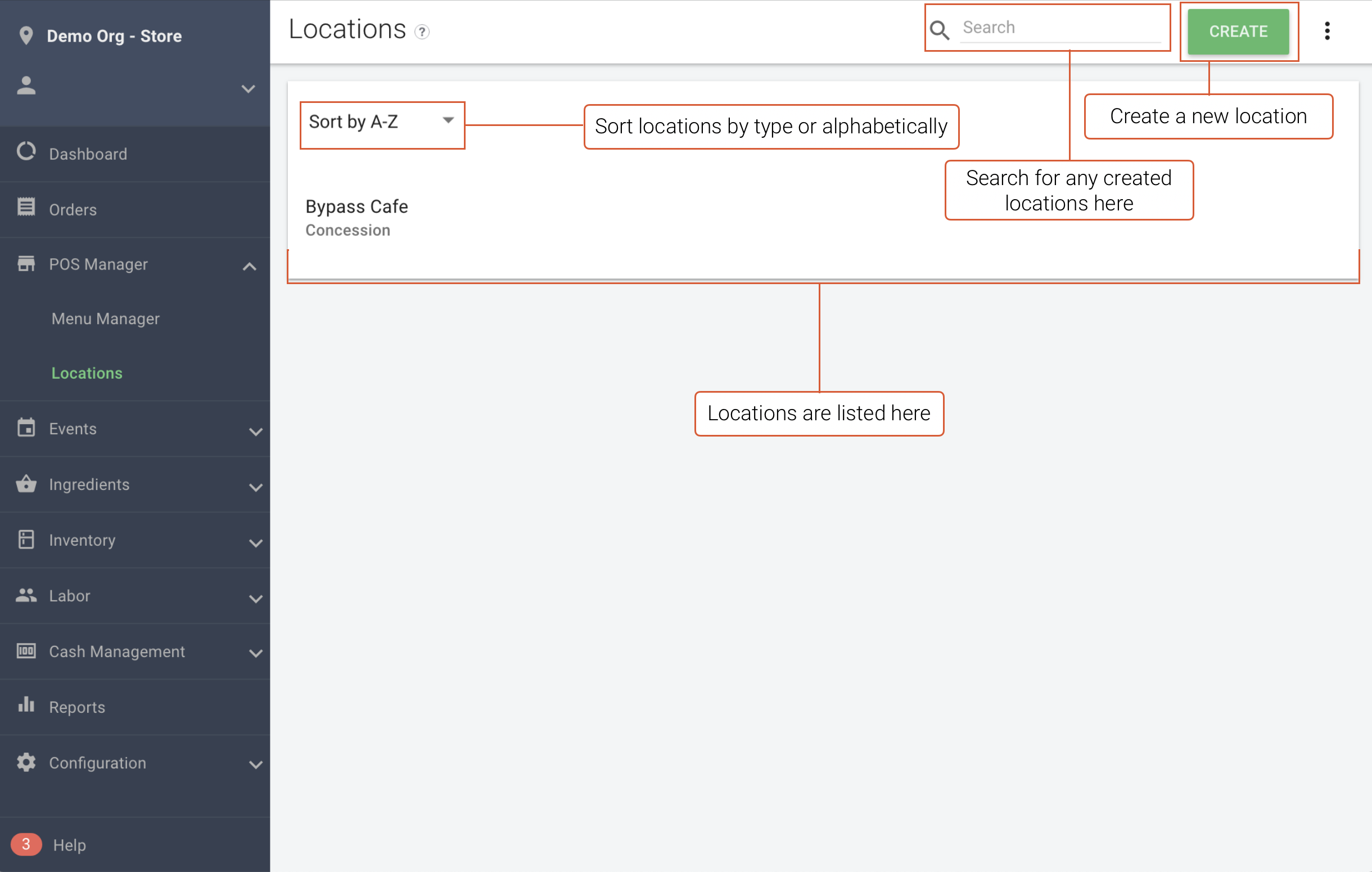This screenshot has width=1372, height=872.
Task: Expand the Labor section chevron
Action: (256, 599)
